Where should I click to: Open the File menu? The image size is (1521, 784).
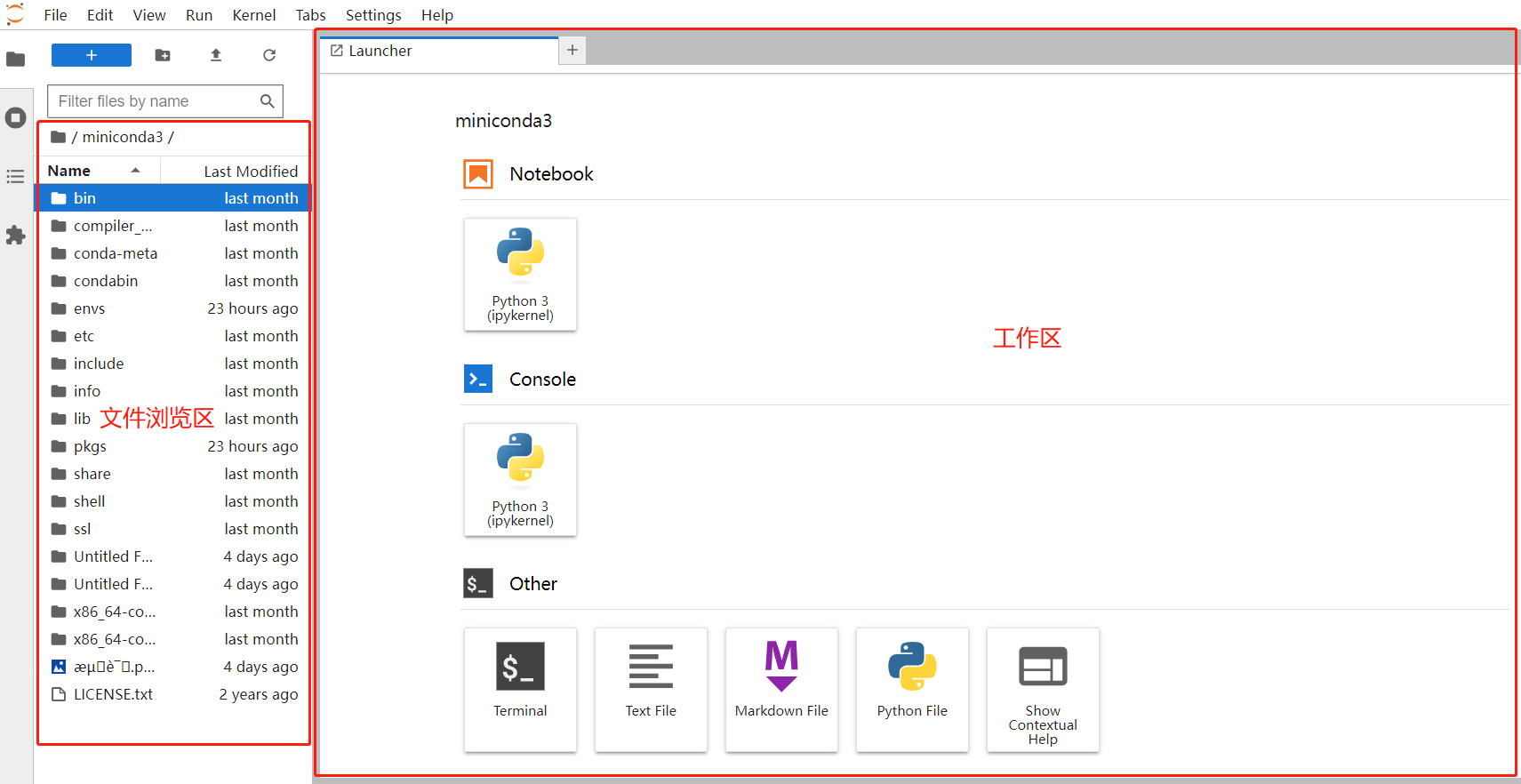56,15
